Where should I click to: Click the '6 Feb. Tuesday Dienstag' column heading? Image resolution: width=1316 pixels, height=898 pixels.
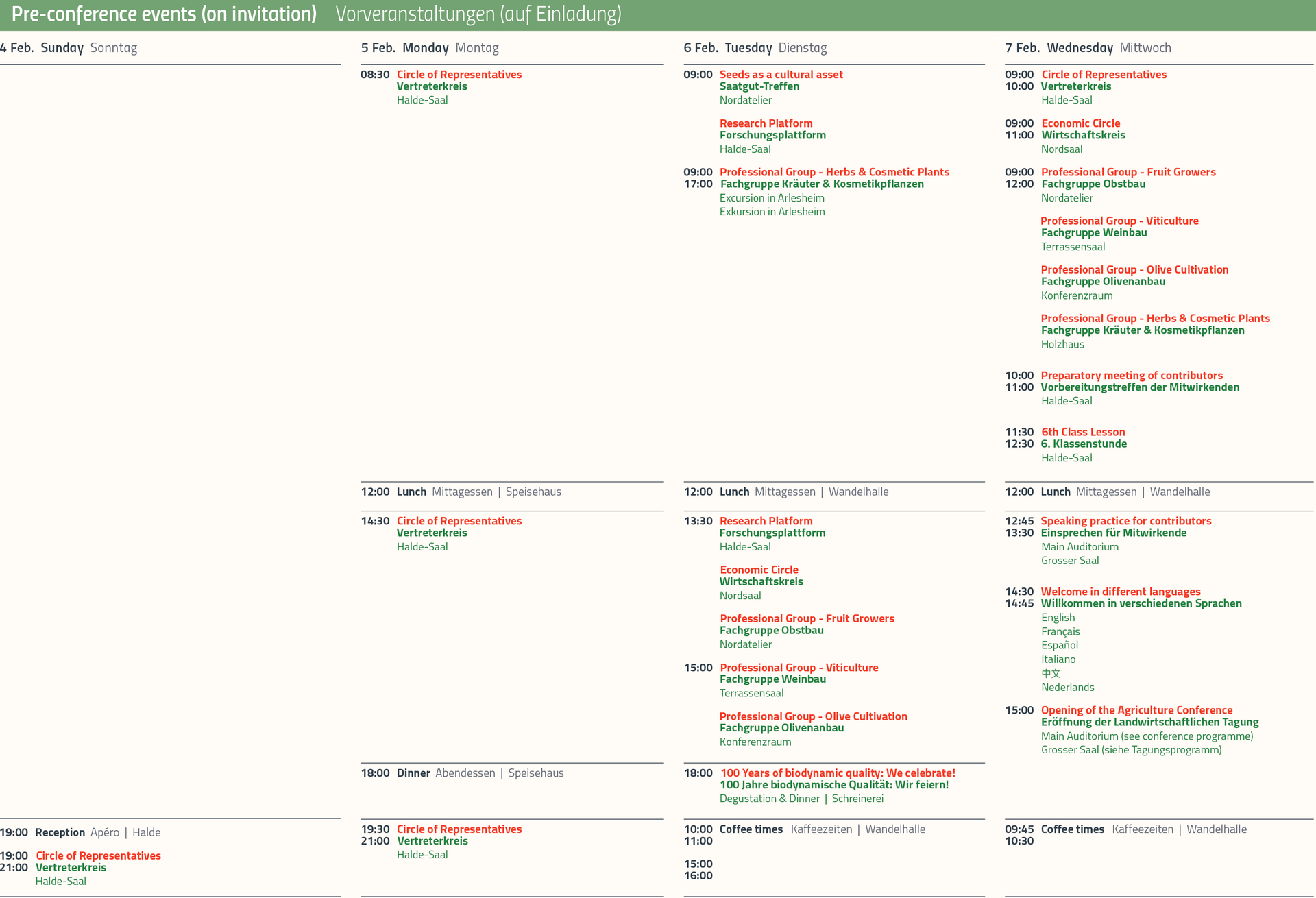(755, 48)
